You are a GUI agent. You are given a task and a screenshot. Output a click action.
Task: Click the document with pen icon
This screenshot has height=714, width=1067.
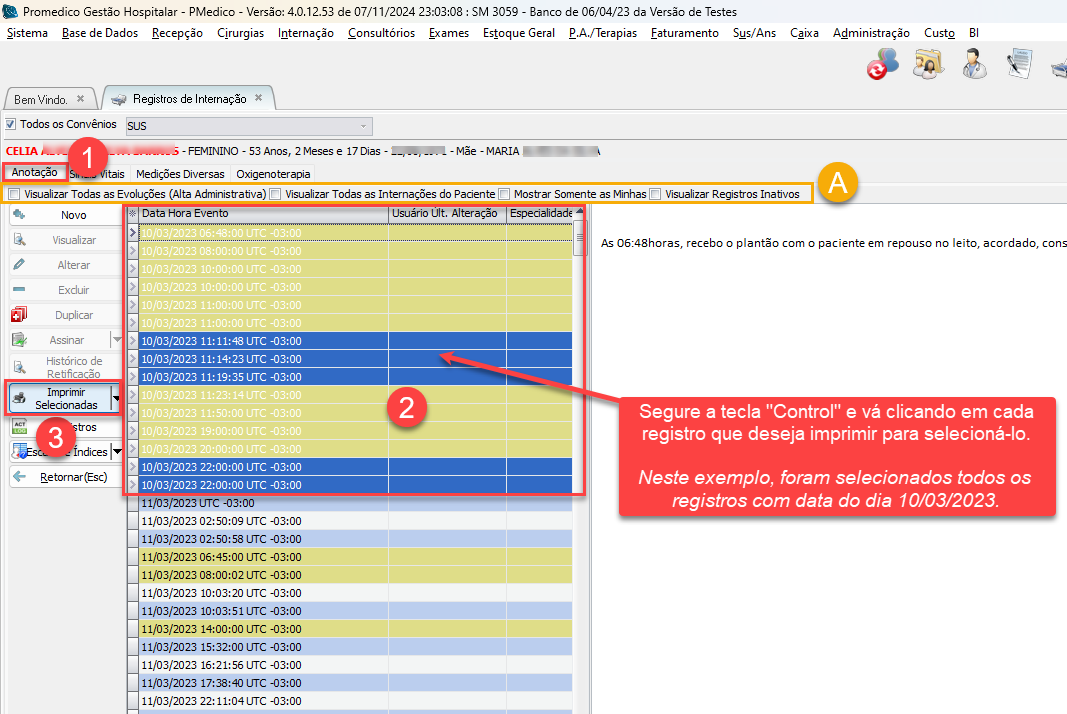point(1019,64)
